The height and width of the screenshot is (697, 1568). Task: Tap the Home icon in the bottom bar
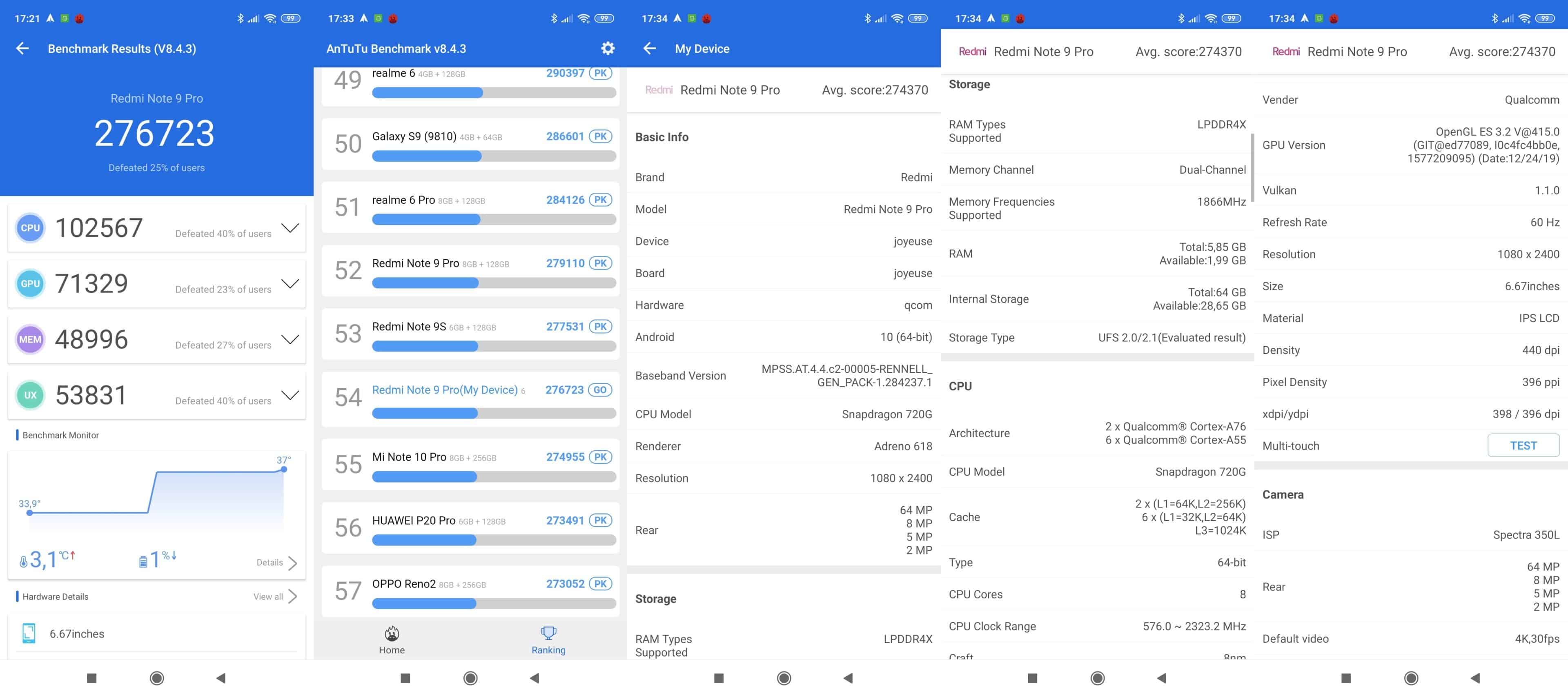click(392, 633)
